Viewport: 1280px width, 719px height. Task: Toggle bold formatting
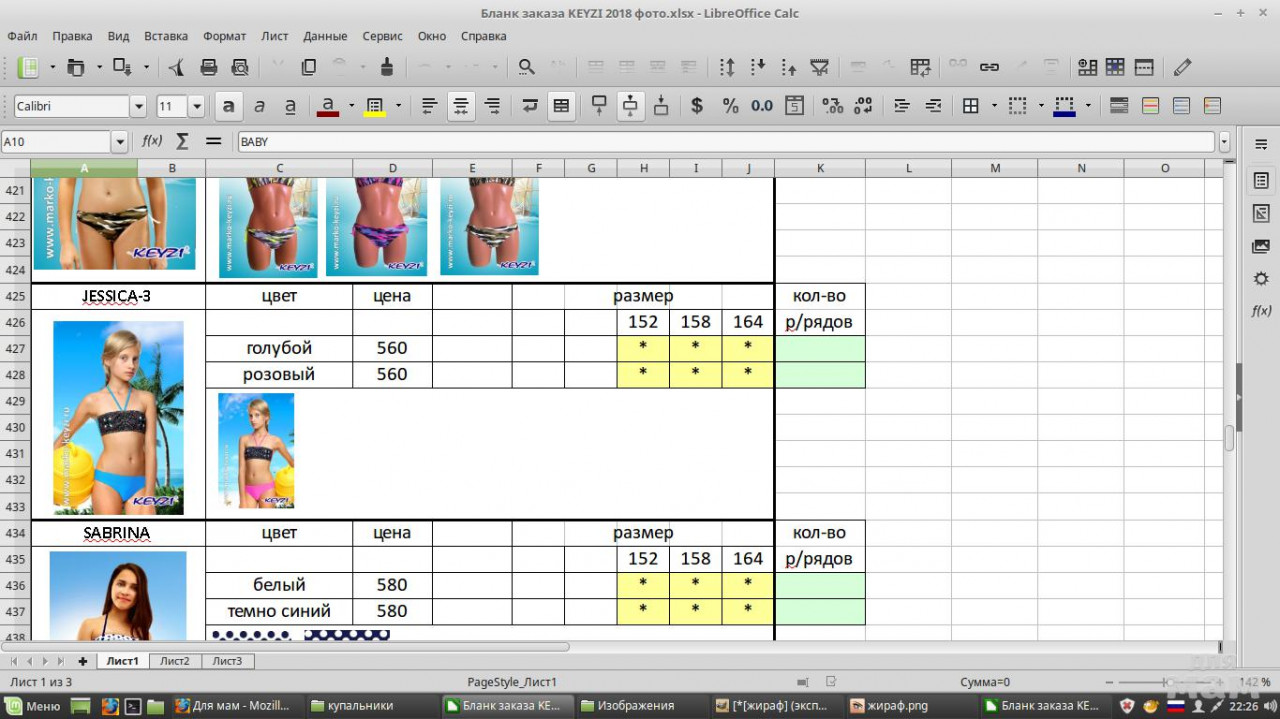(229, 106)
